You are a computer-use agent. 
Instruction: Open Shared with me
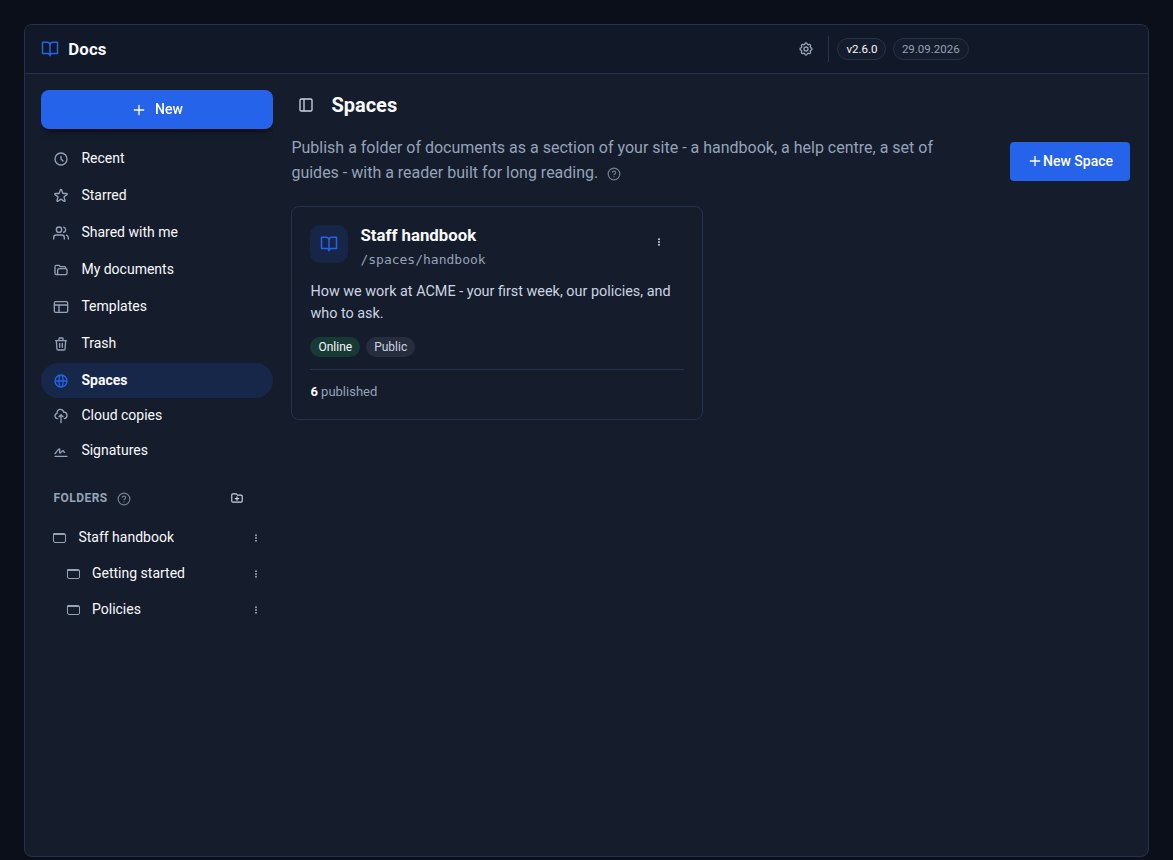157,233
